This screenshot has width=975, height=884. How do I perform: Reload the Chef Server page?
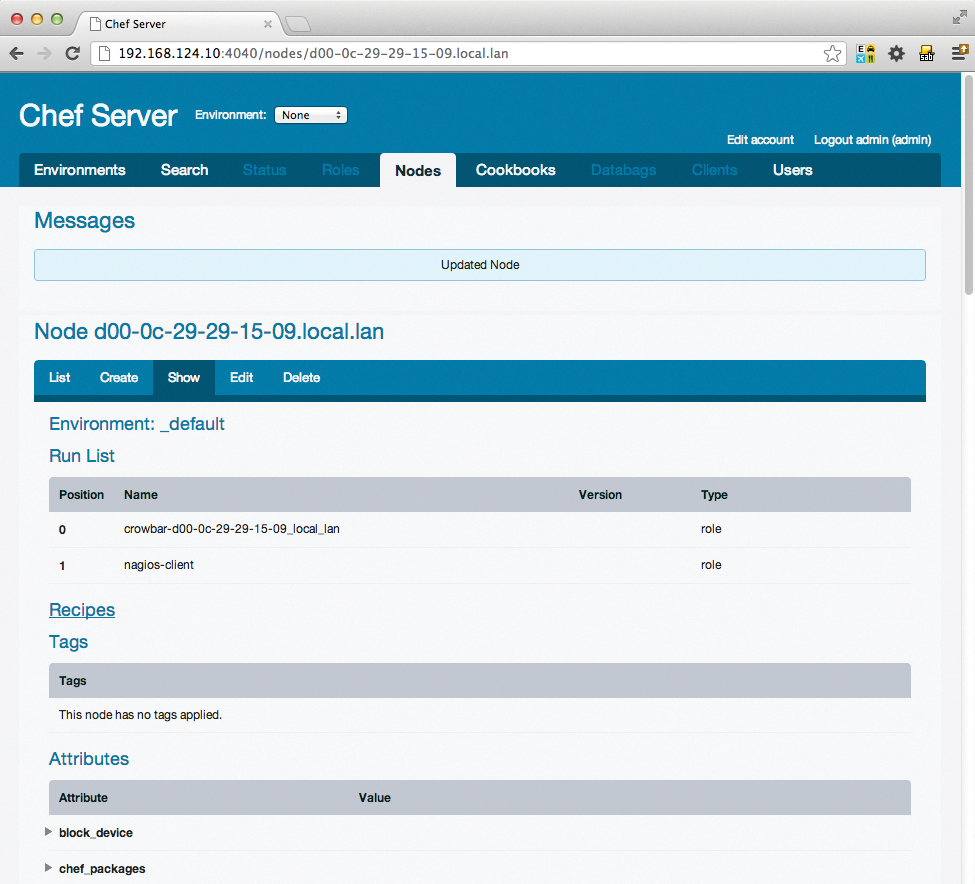pyautogui.click(x=72, y=54)
